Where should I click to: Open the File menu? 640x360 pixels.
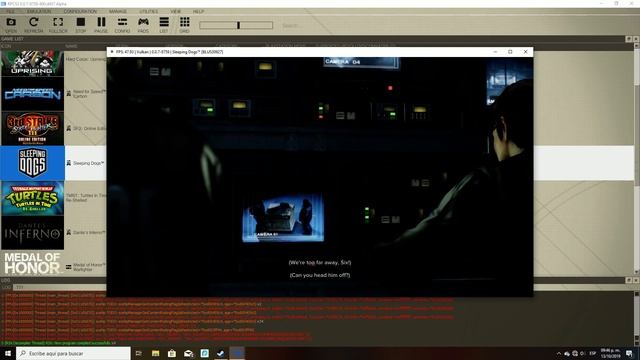(x=10, y=11)
